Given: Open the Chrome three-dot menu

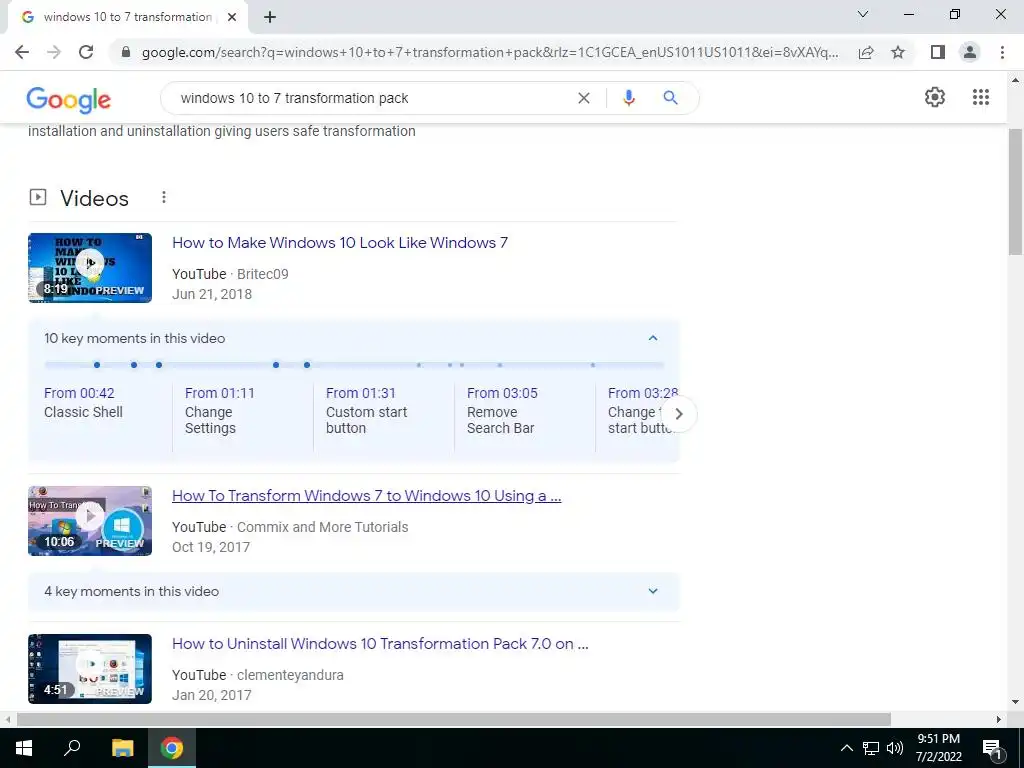Looking at the screenshot, I should tap(1002, 52).
